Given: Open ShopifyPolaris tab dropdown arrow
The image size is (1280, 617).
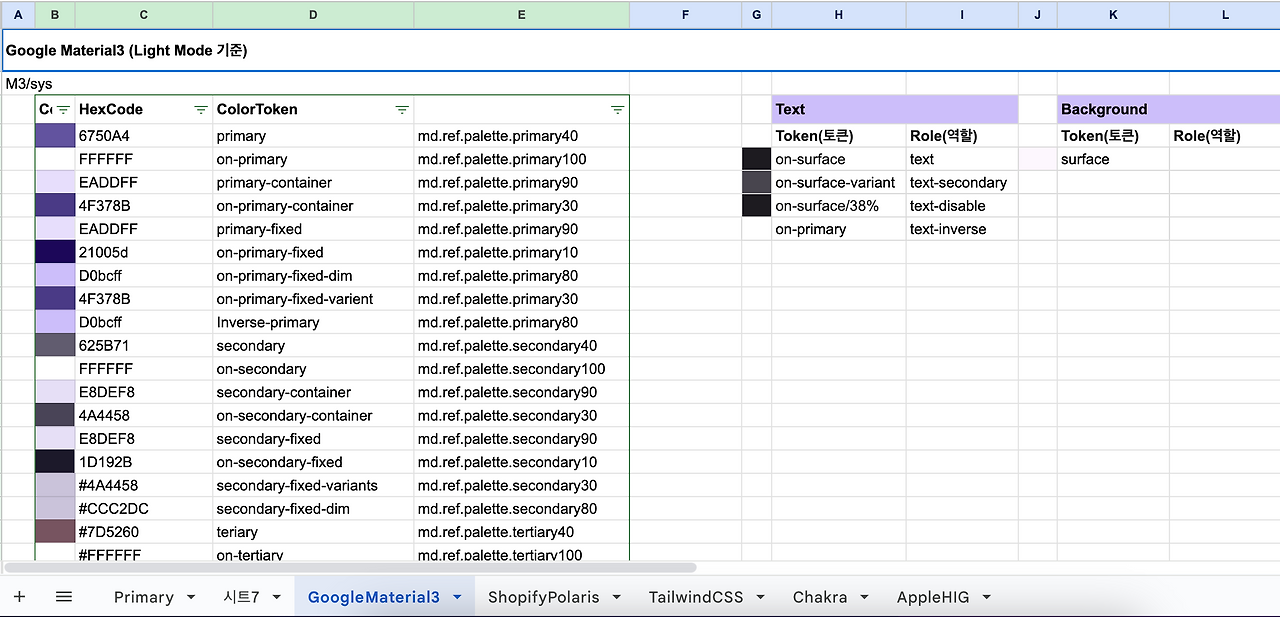Looking at the screenshot, I should point(619,597).
